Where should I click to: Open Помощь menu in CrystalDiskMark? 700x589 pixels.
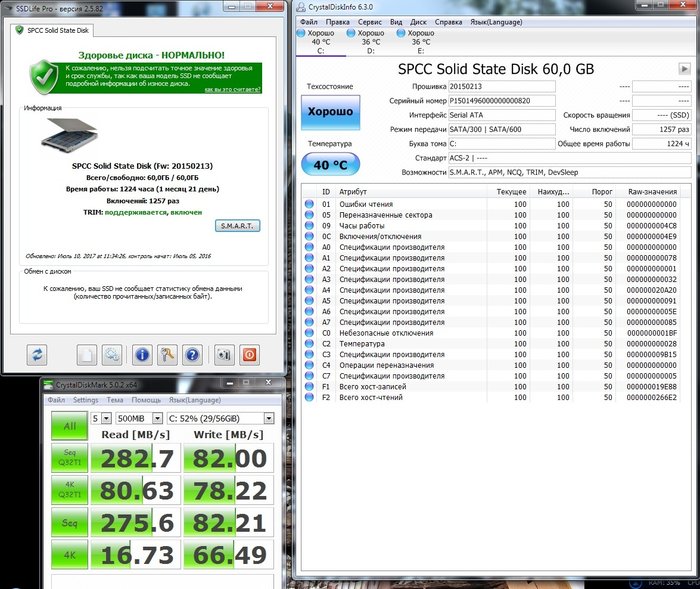(146, 400)
